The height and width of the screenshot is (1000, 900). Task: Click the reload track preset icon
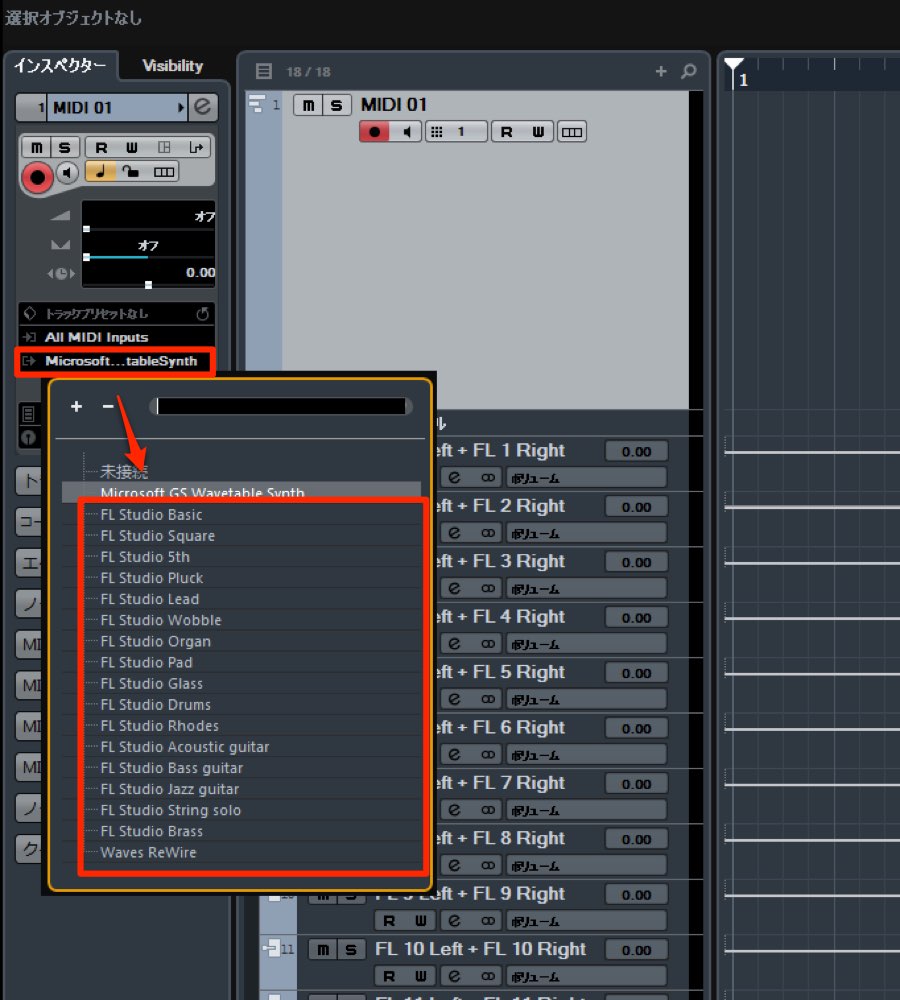point(203,313)
